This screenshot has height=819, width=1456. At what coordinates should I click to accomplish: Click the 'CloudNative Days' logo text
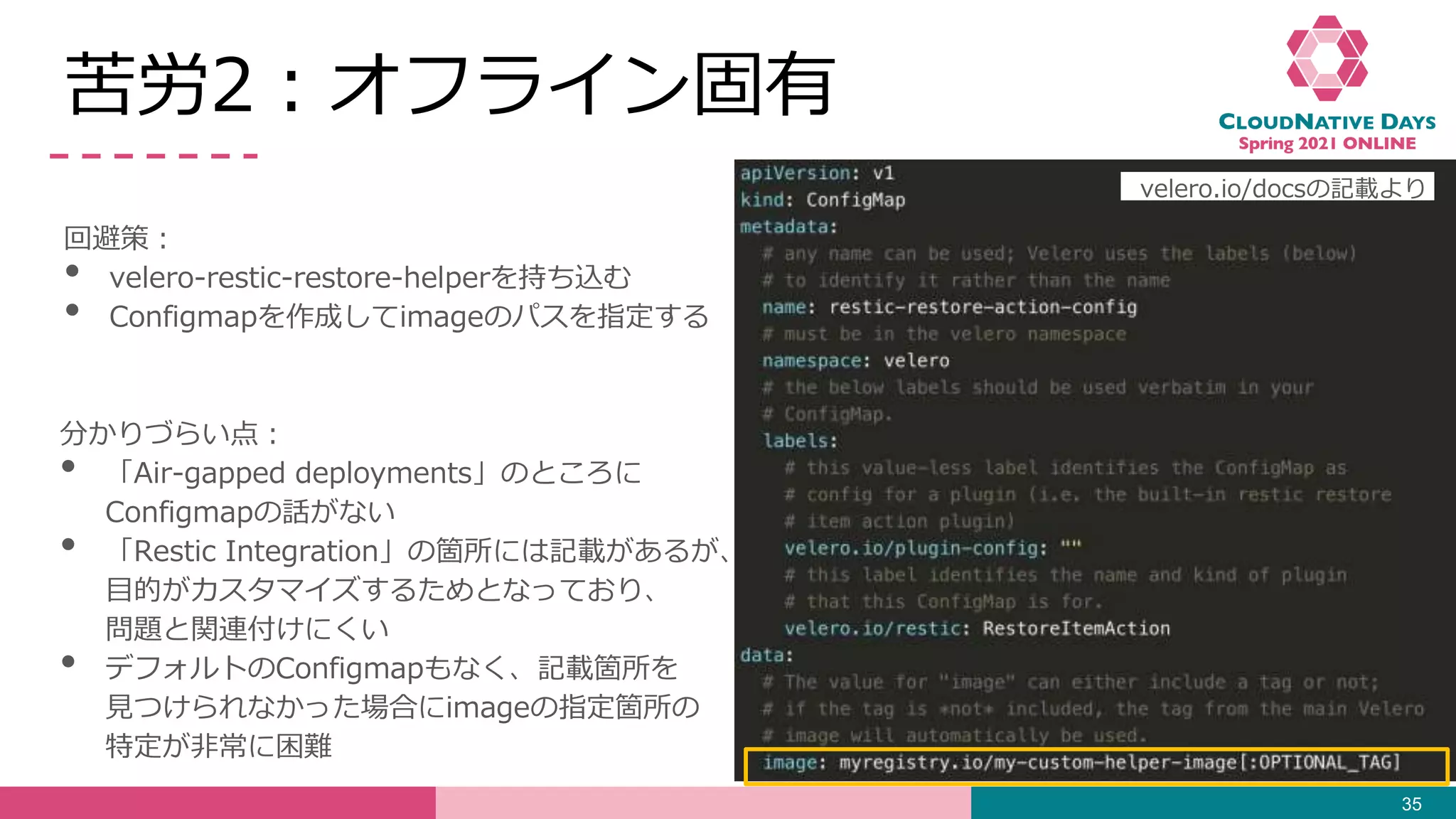pyautogui.click(x=1327, y=122)
